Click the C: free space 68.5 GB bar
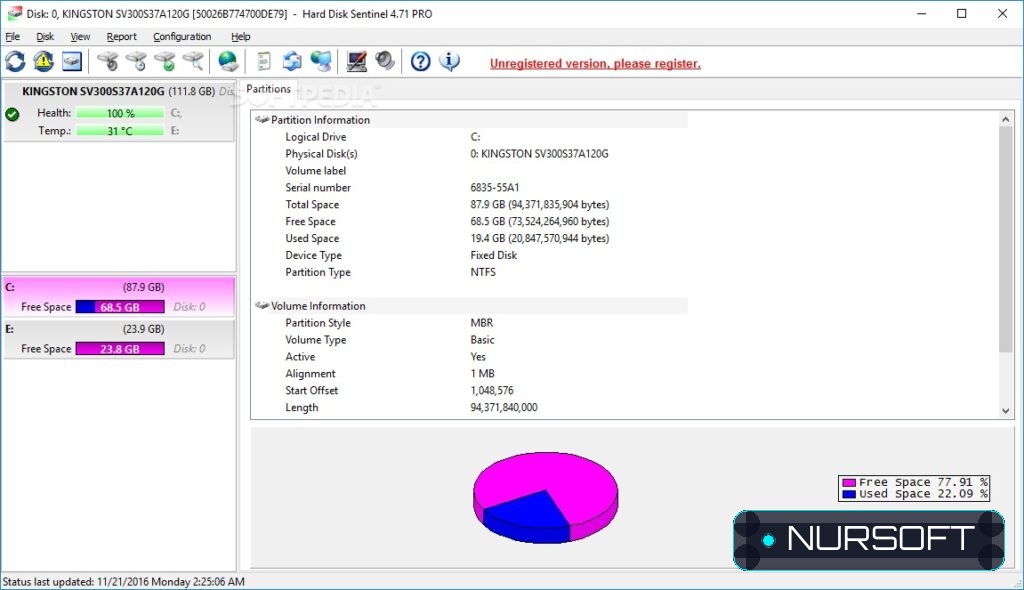Viewport: 1024px width, 590px height. (x=120, y=306)
